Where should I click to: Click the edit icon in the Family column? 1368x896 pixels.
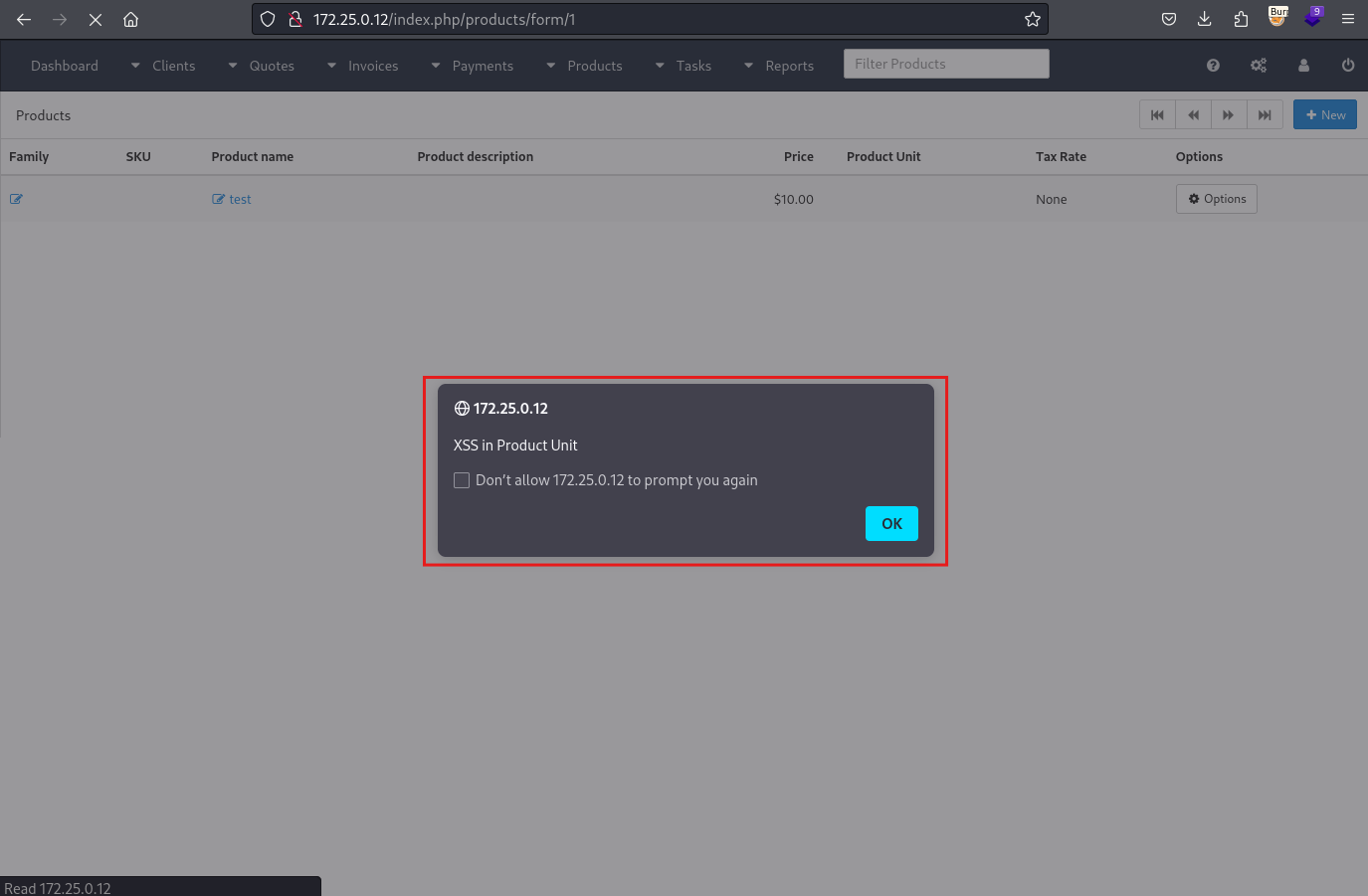(16, 199)
